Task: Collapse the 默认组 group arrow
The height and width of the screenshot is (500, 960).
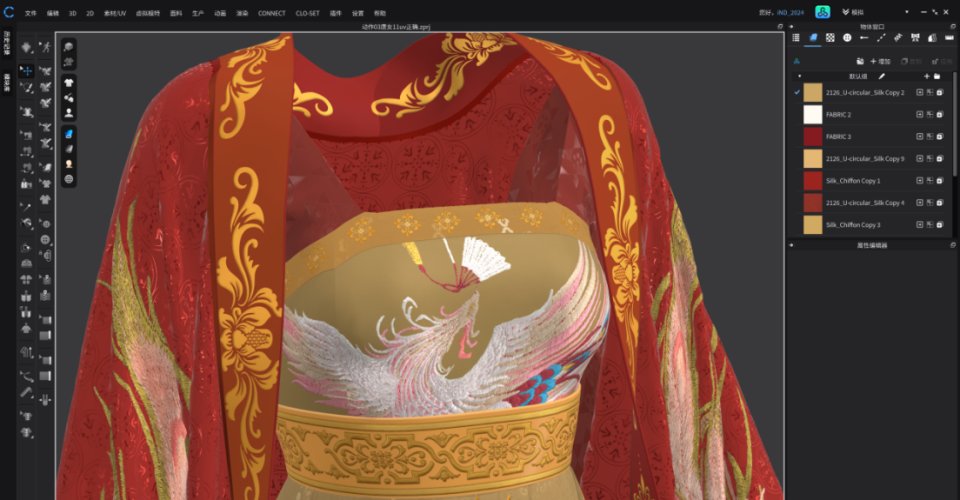Action: tap(800, 76)
